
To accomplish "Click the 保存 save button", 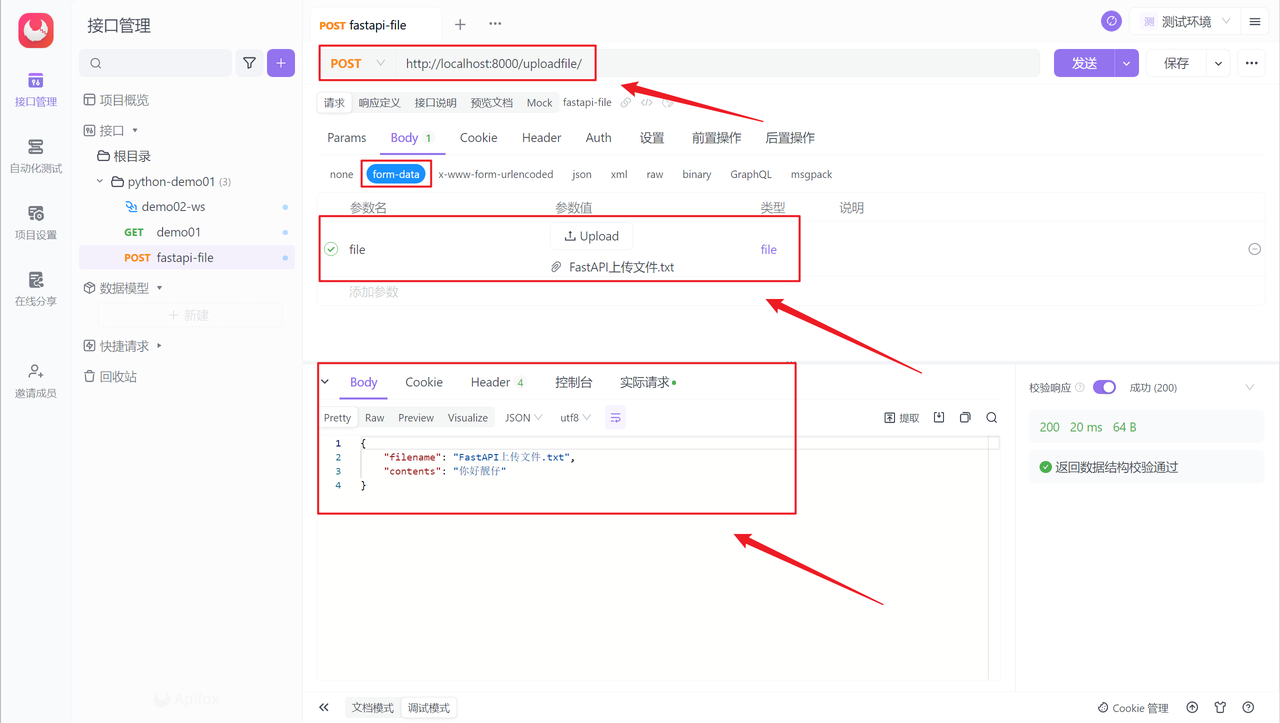I will tap(1177, 63).
